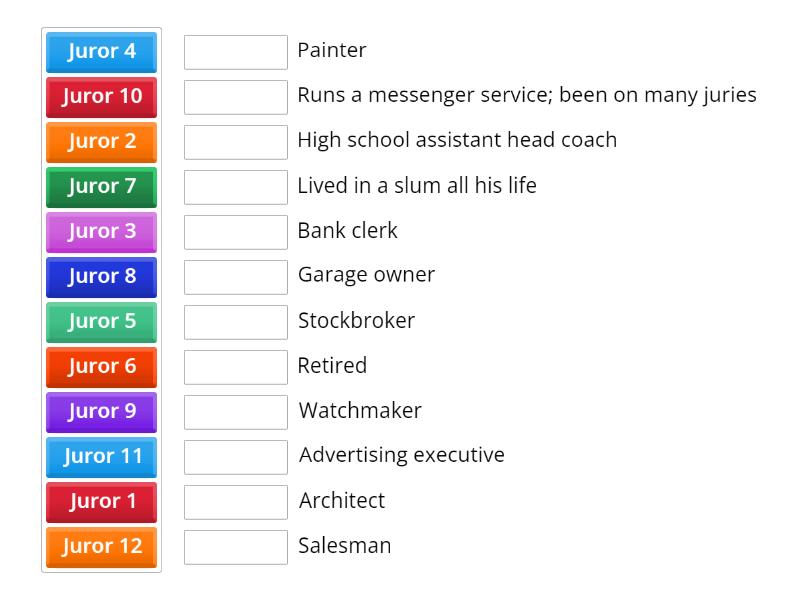
Task: Select the Juror 11 tile
Action: tap(100, 457)
